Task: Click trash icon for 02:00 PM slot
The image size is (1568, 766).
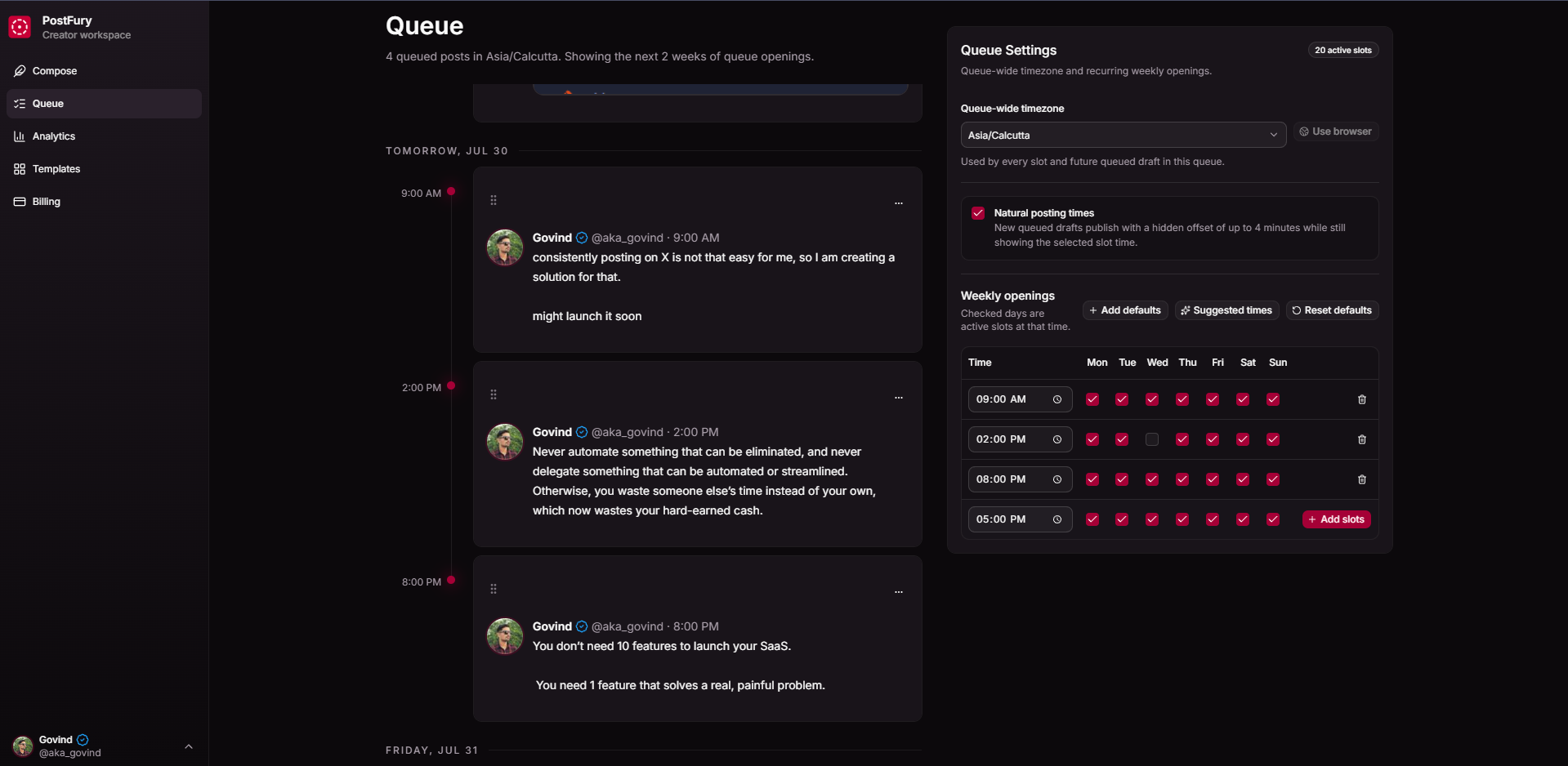Action: [1361, 439]
